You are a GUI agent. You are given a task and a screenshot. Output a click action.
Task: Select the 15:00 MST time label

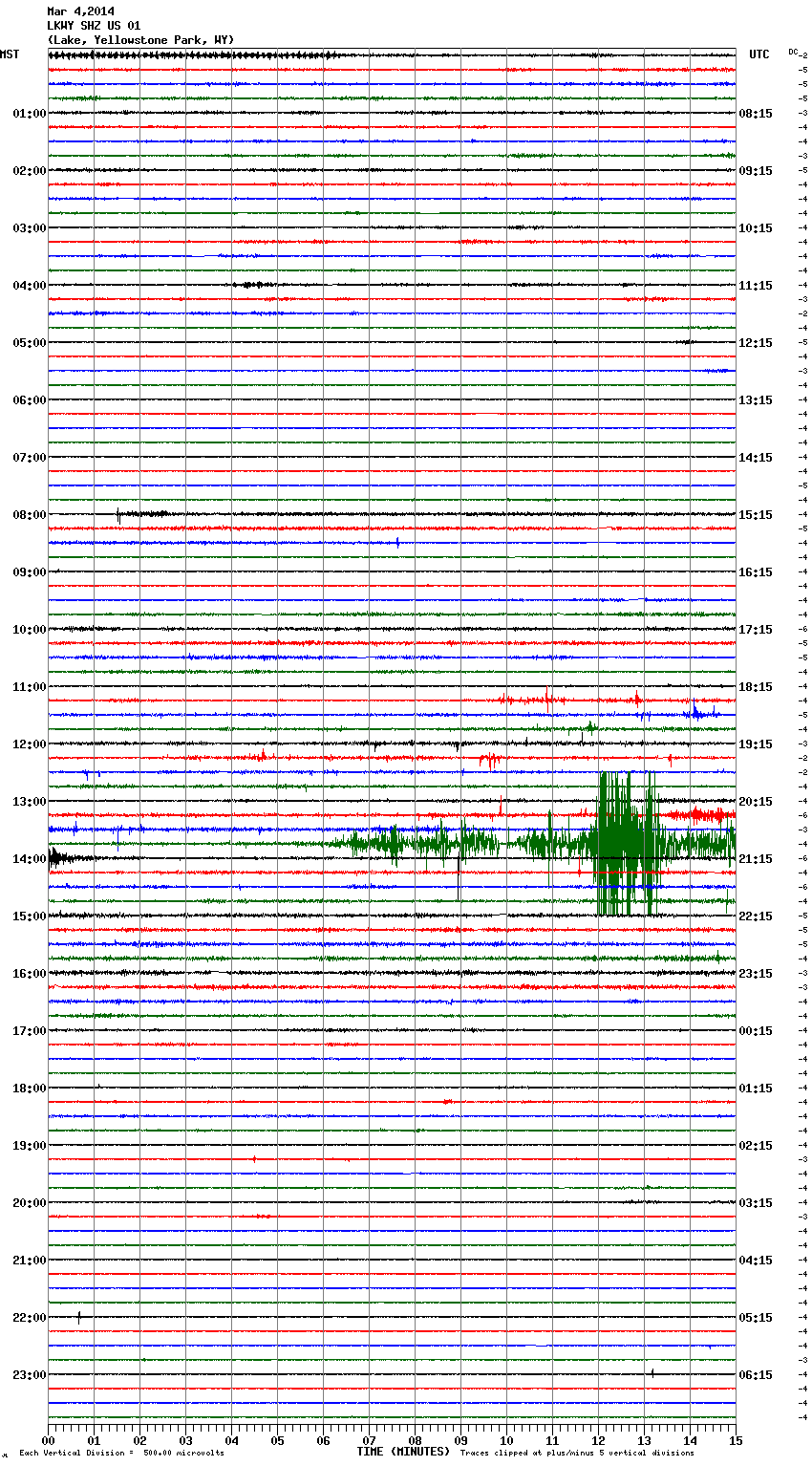(29, 916)
